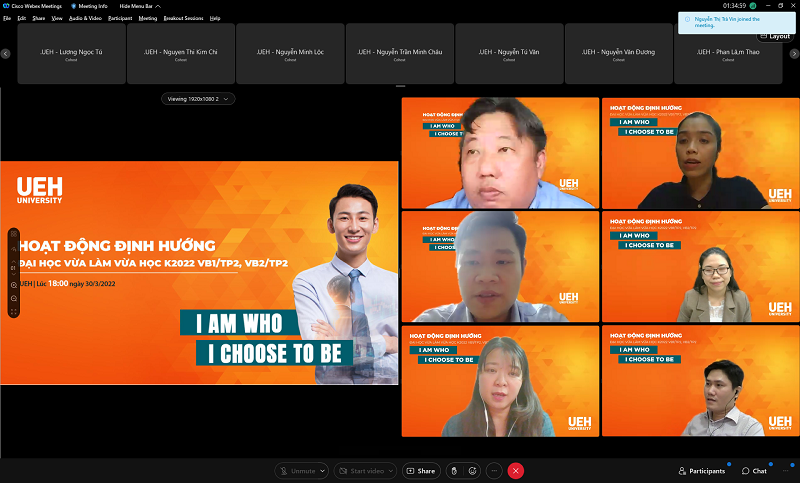Expand the Viewing 1920x1080 2 dropdown
This screenshot has height=483, width=800.
click(198, 99)
